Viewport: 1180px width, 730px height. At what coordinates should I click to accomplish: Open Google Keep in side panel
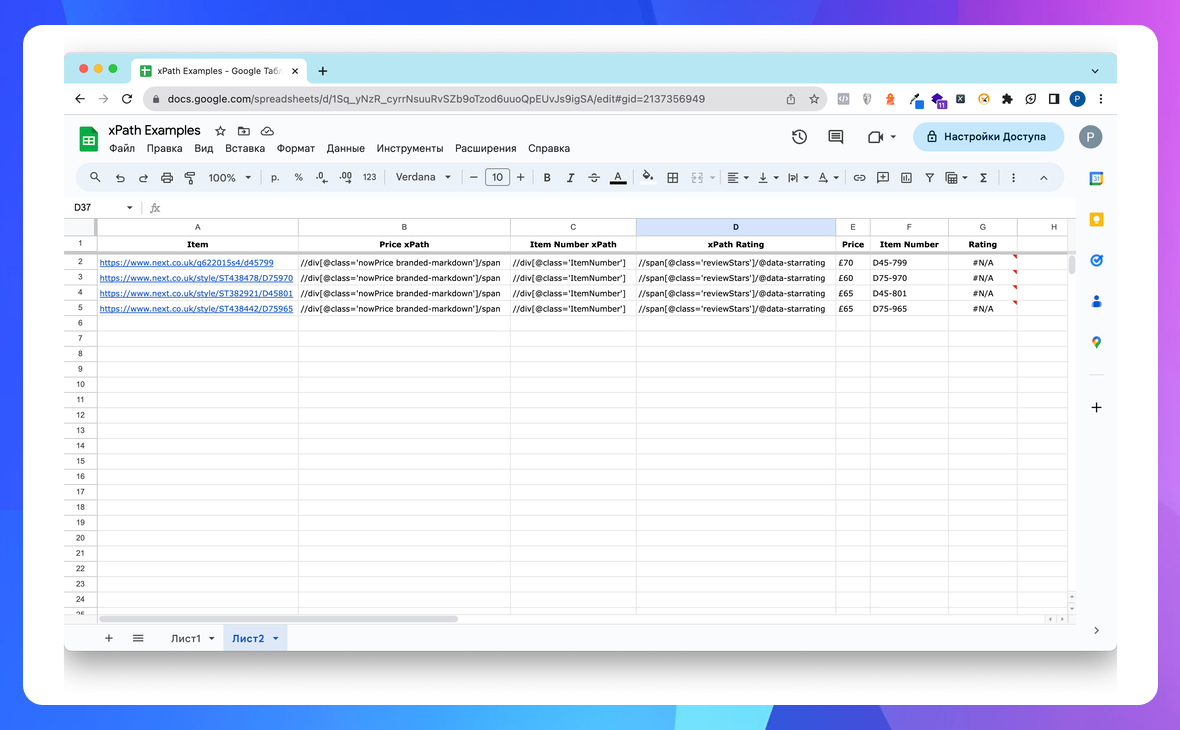coord(1096,219)
